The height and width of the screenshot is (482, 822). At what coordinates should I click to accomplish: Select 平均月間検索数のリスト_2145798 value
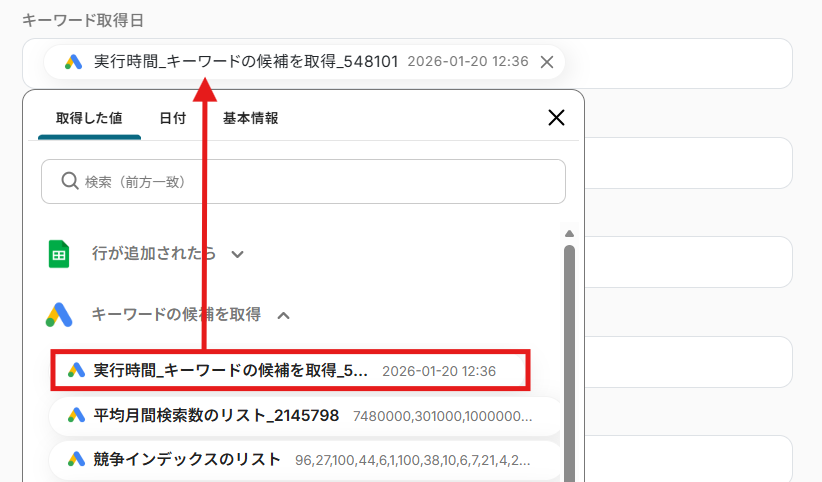tap(305, 416)
